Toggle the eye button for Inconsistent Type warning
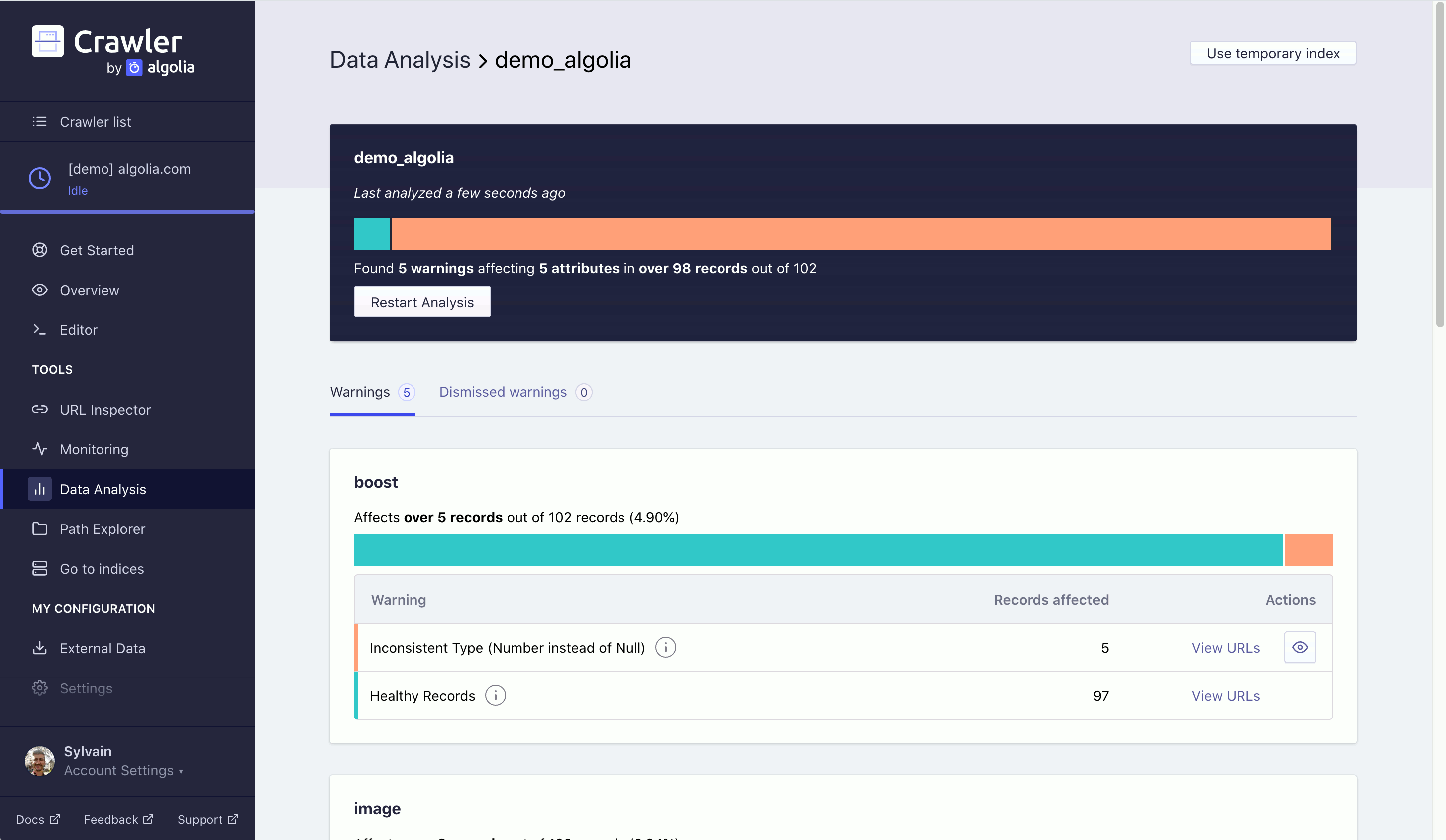Screen dimensions: 1446x840 point(1300,648)
